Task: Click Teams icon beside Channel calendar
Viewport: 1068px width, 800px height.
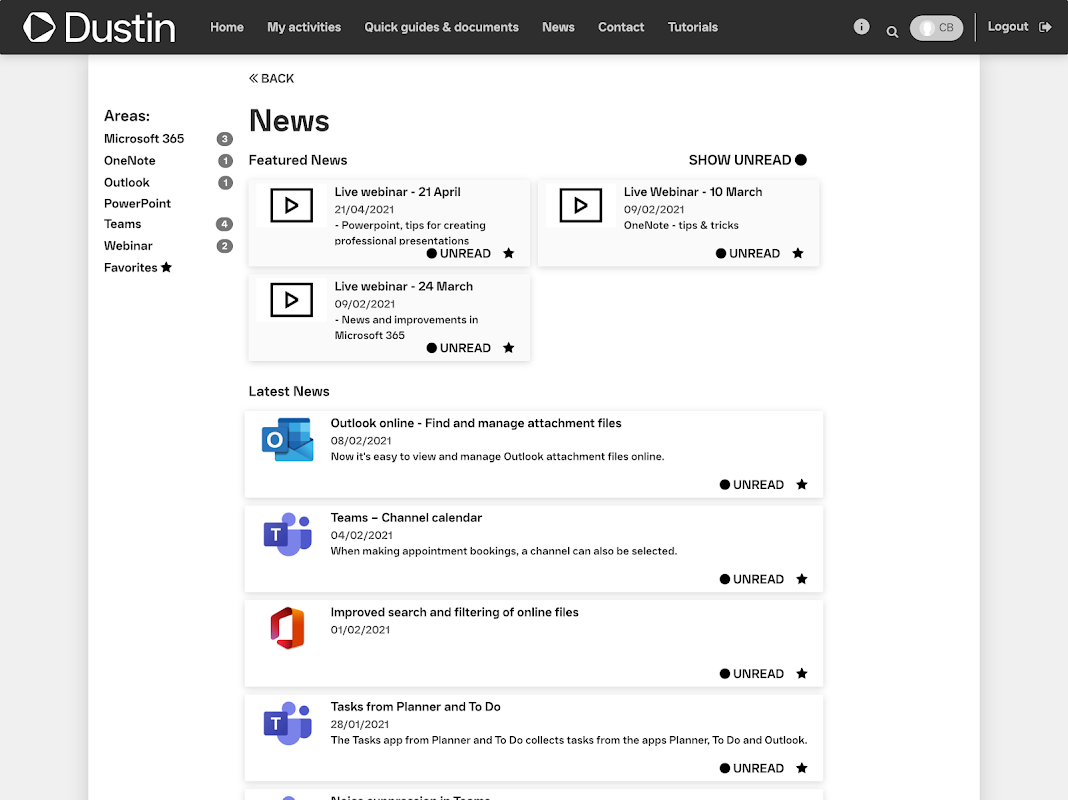Action: pyautogui.click(x=287, y=534)
